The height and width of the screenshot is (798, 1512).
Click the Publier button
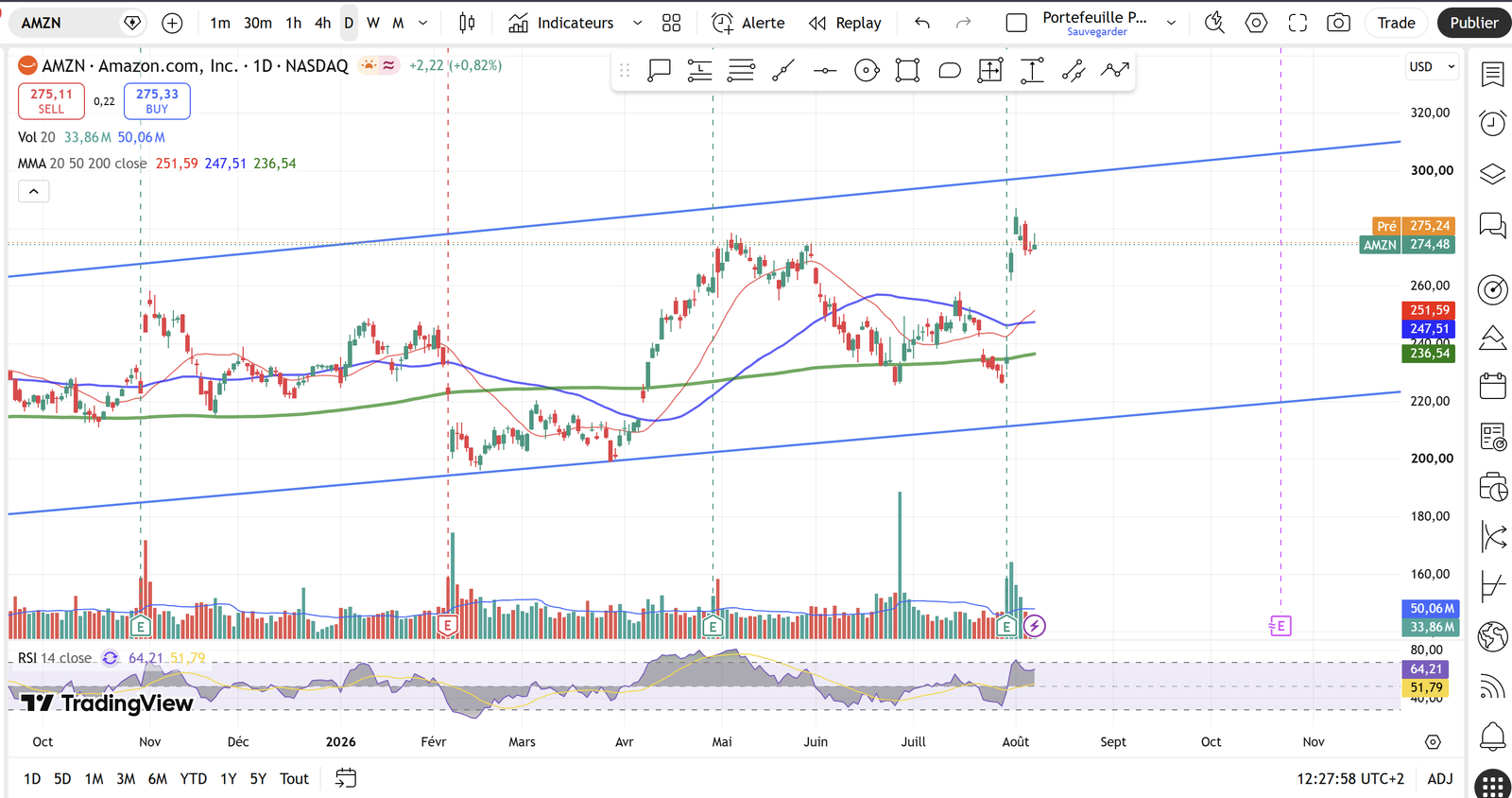pyautogui.click(x=1474, y=23)
